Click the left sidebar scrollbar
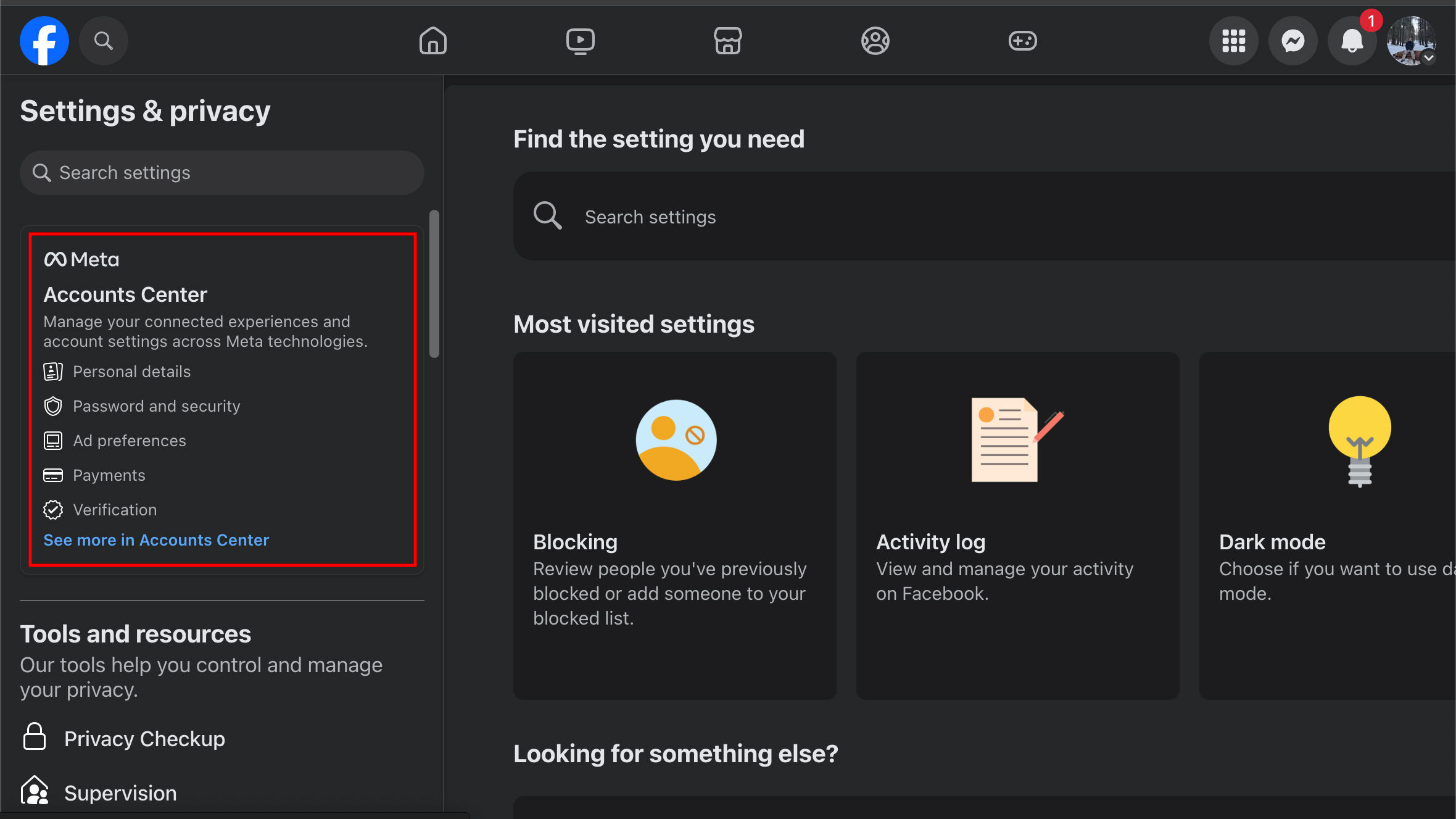 [434, 284]
